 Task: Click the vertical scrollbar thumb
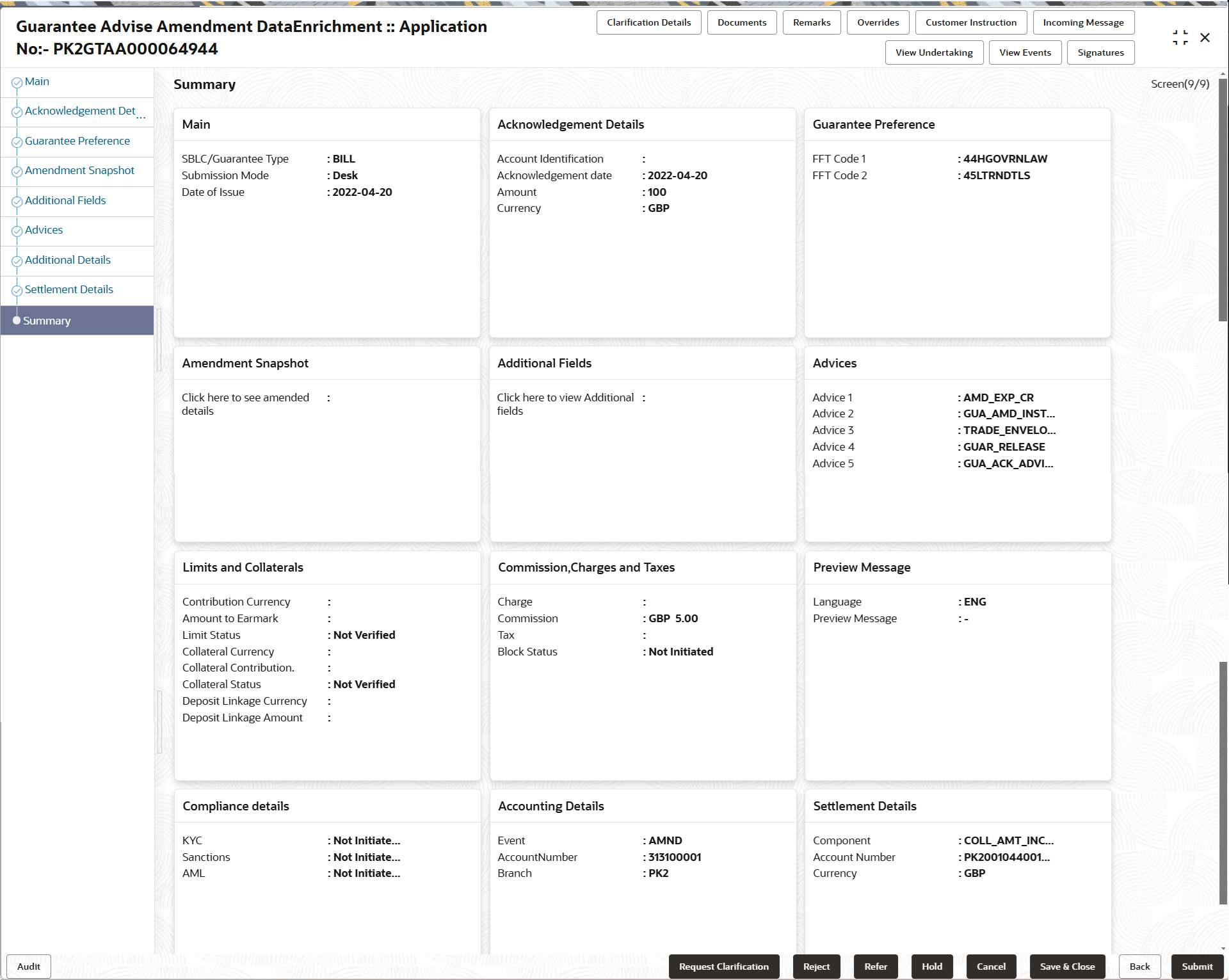point(1223,198)
